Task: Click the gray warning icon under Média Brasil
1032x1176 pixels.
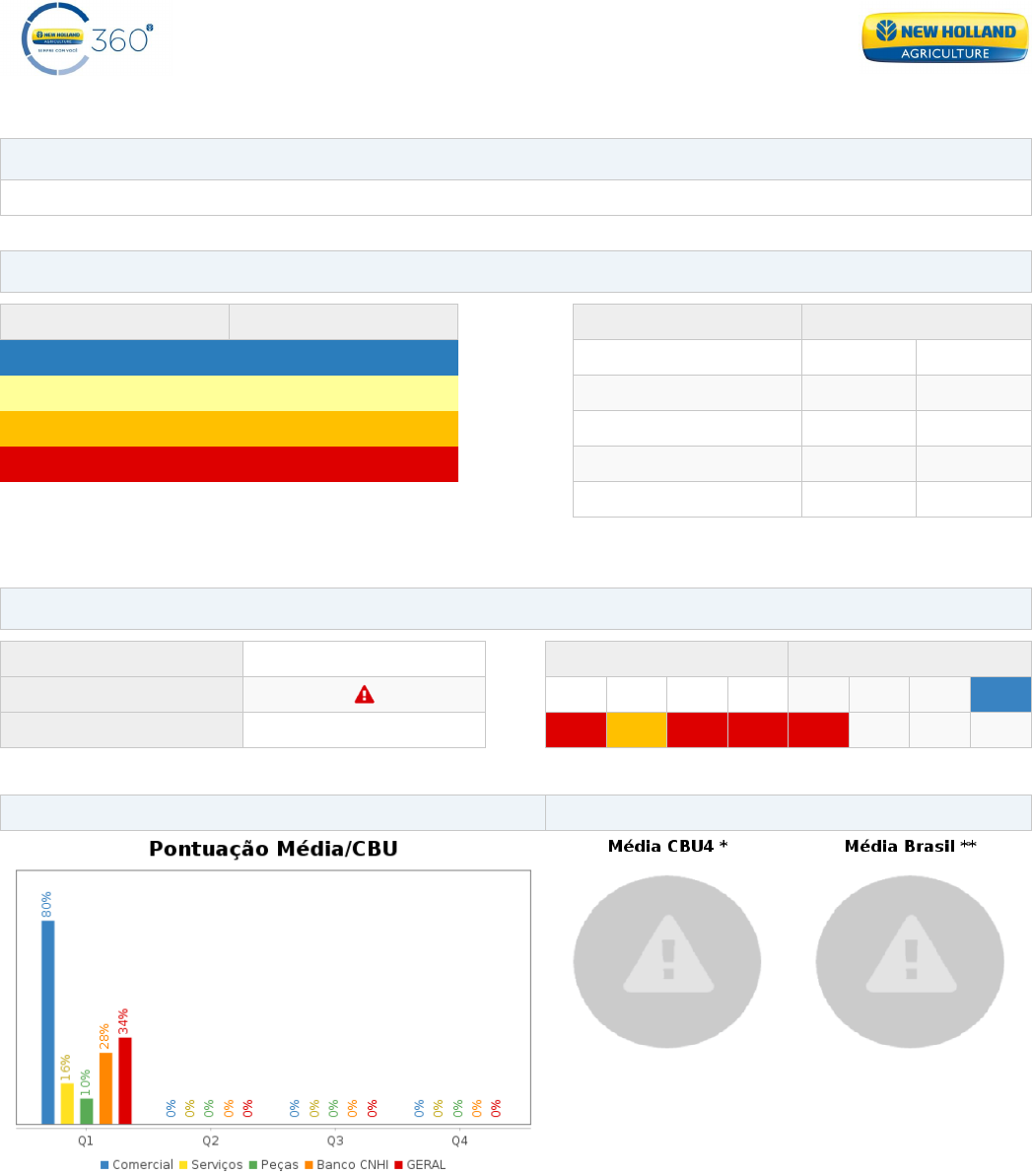Action: pyautogui.click(x=910, y=961)
